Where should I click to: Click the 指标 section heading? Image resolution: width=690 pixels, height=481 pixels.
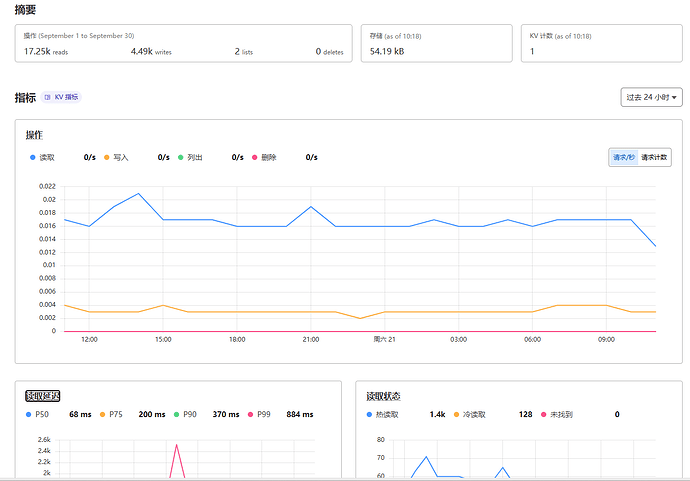(25, 97)
